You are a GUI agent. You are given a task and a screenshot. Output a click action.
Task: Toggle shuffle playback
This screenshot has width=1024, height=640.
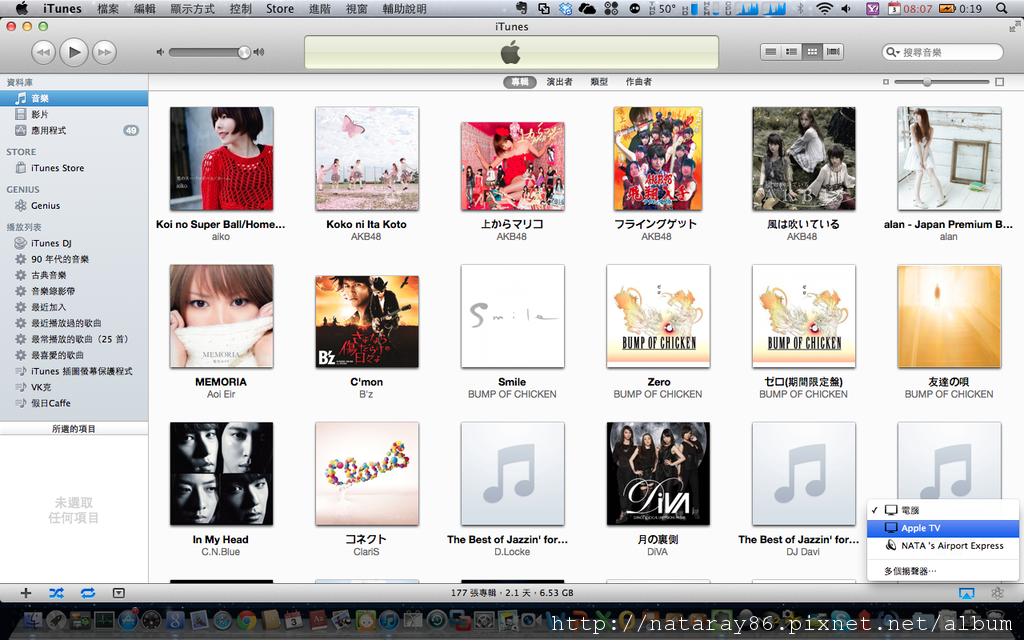coord(56,593)
